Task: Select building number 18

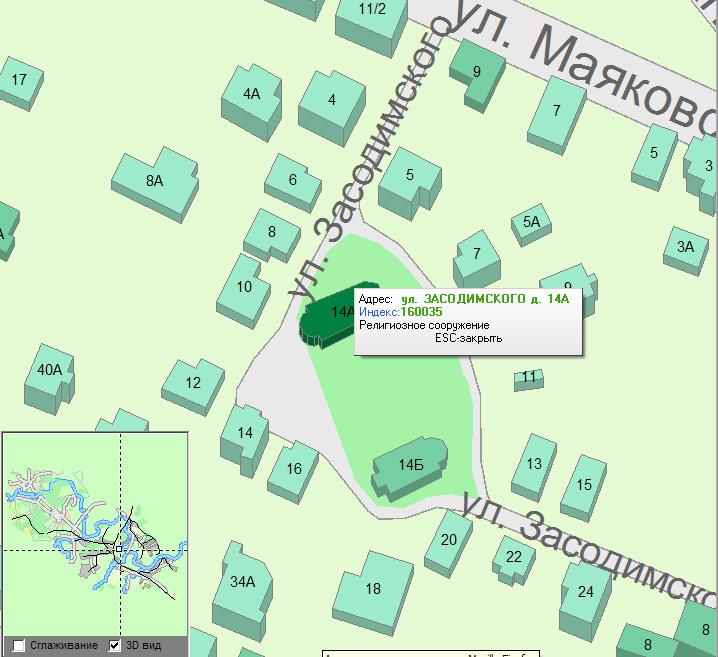Action: point(373,589)
